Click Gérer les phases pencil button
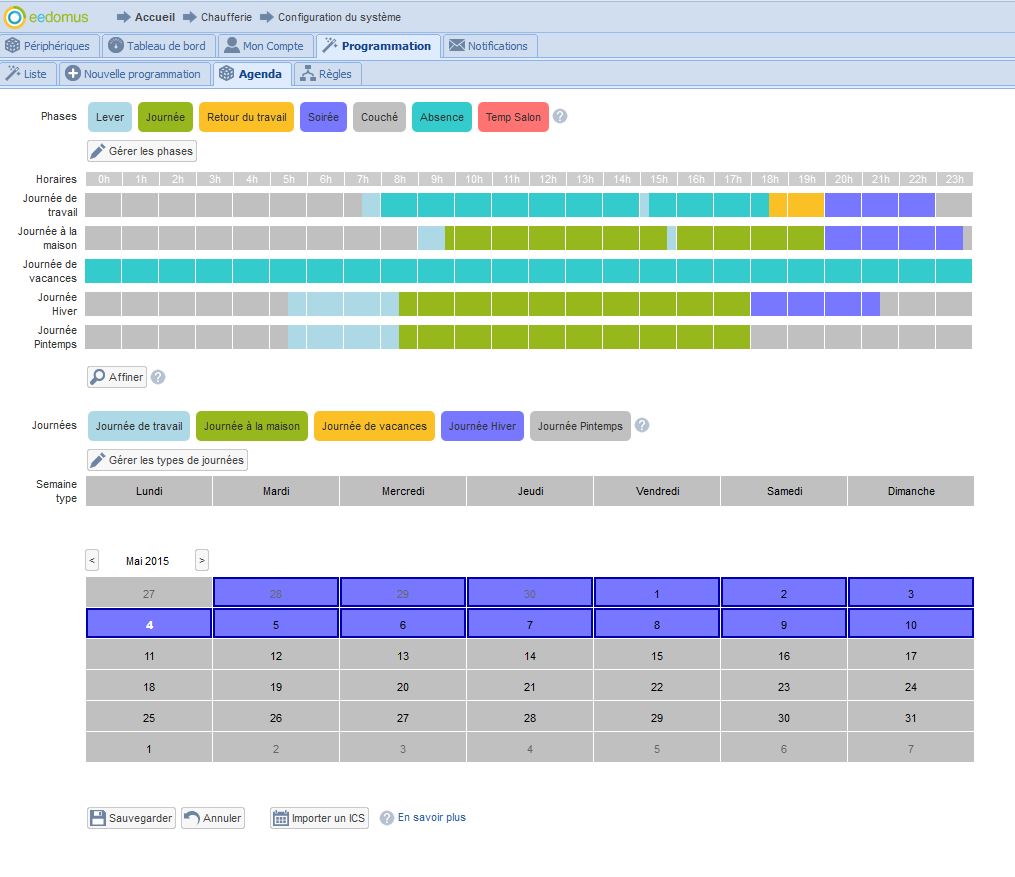 [142, 151]
